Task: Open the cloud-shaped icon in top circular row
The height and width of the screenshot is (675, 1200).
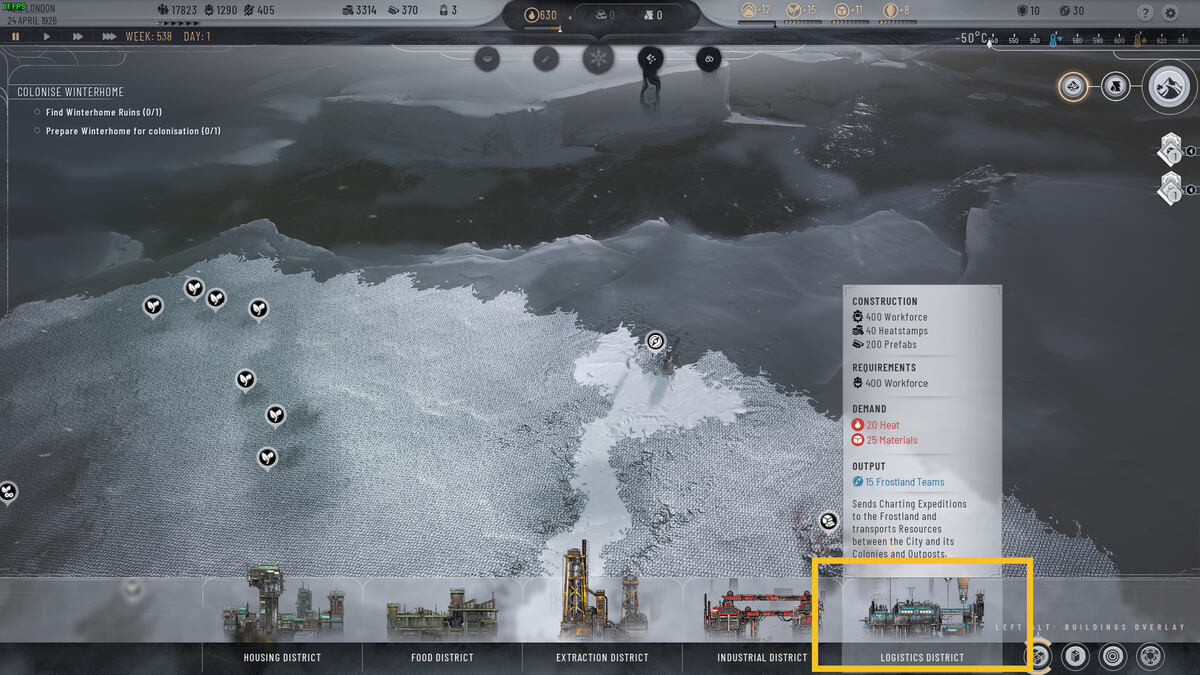Action: 709,58
